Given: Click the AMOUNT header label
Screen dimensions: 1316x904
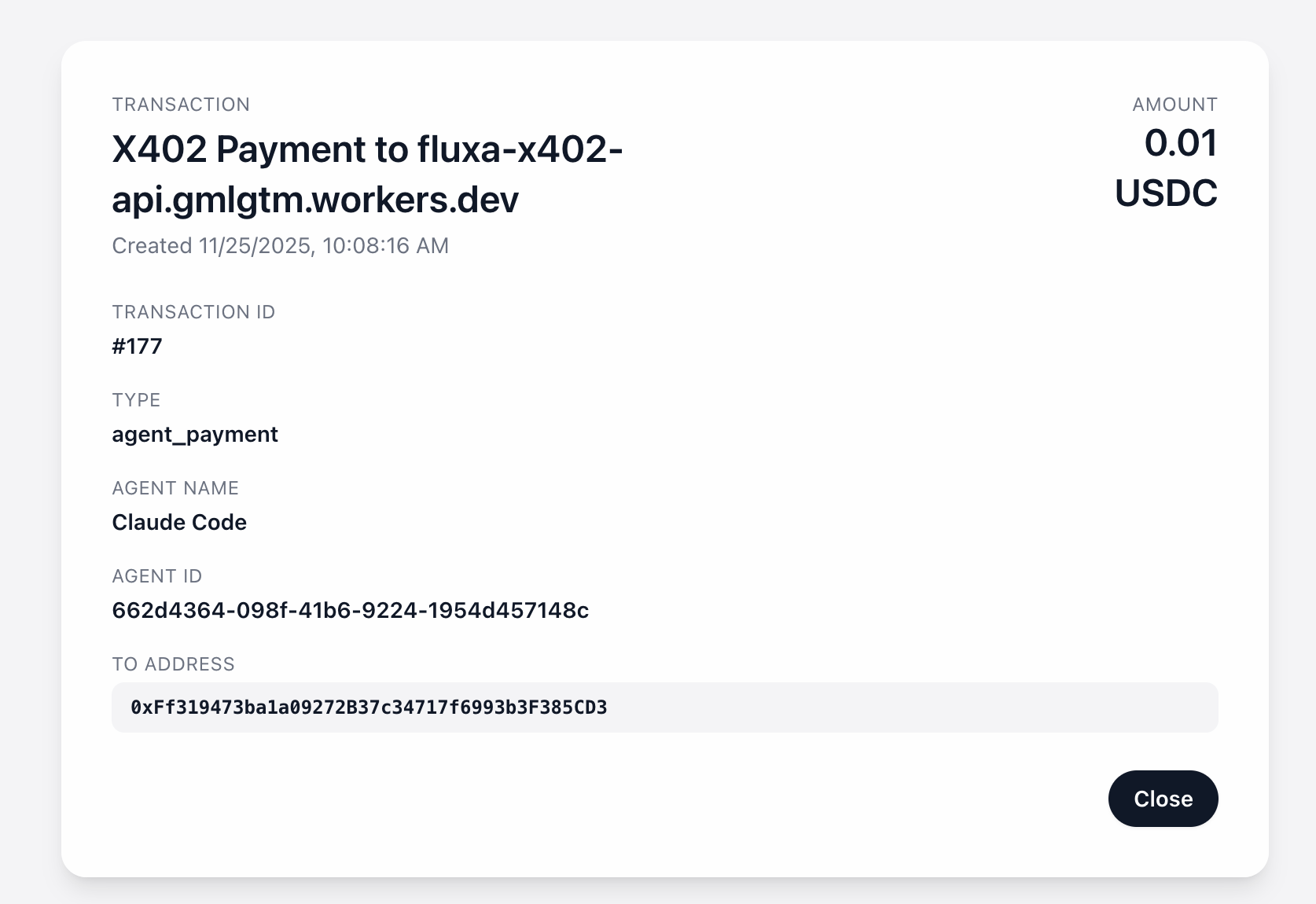Looking at the screenshot, I should tap(1174, 105).
